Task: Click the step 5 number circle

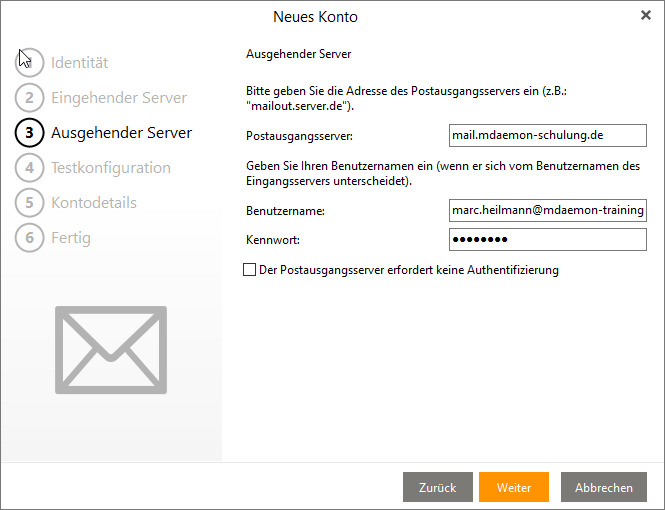Action: (30, 203)
